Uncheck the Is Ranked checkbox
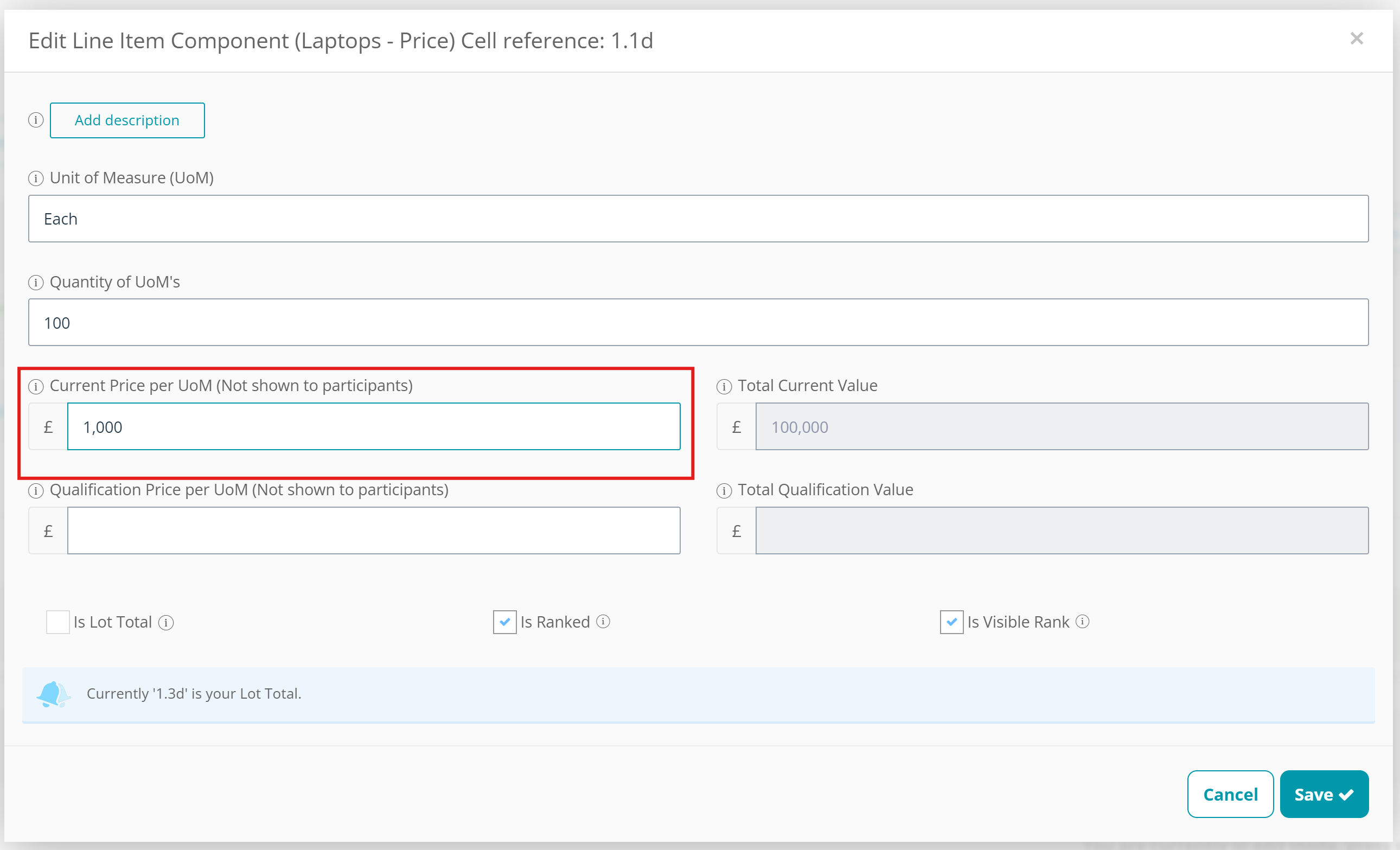Viewport: 1400px width, 850px height. coord(504,622)
